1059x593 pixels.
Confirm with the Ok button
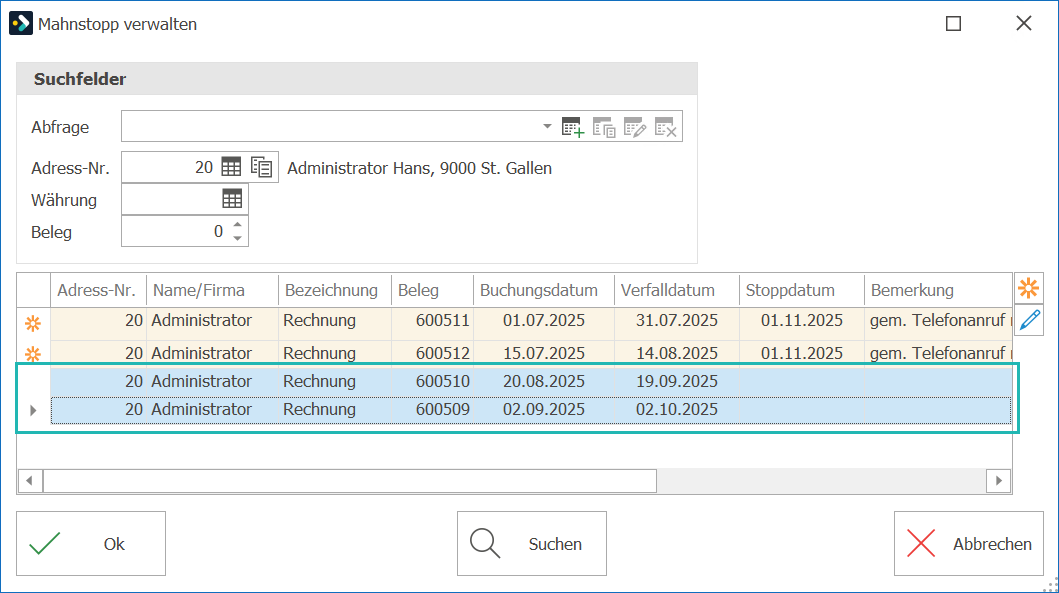click(91, 544)
